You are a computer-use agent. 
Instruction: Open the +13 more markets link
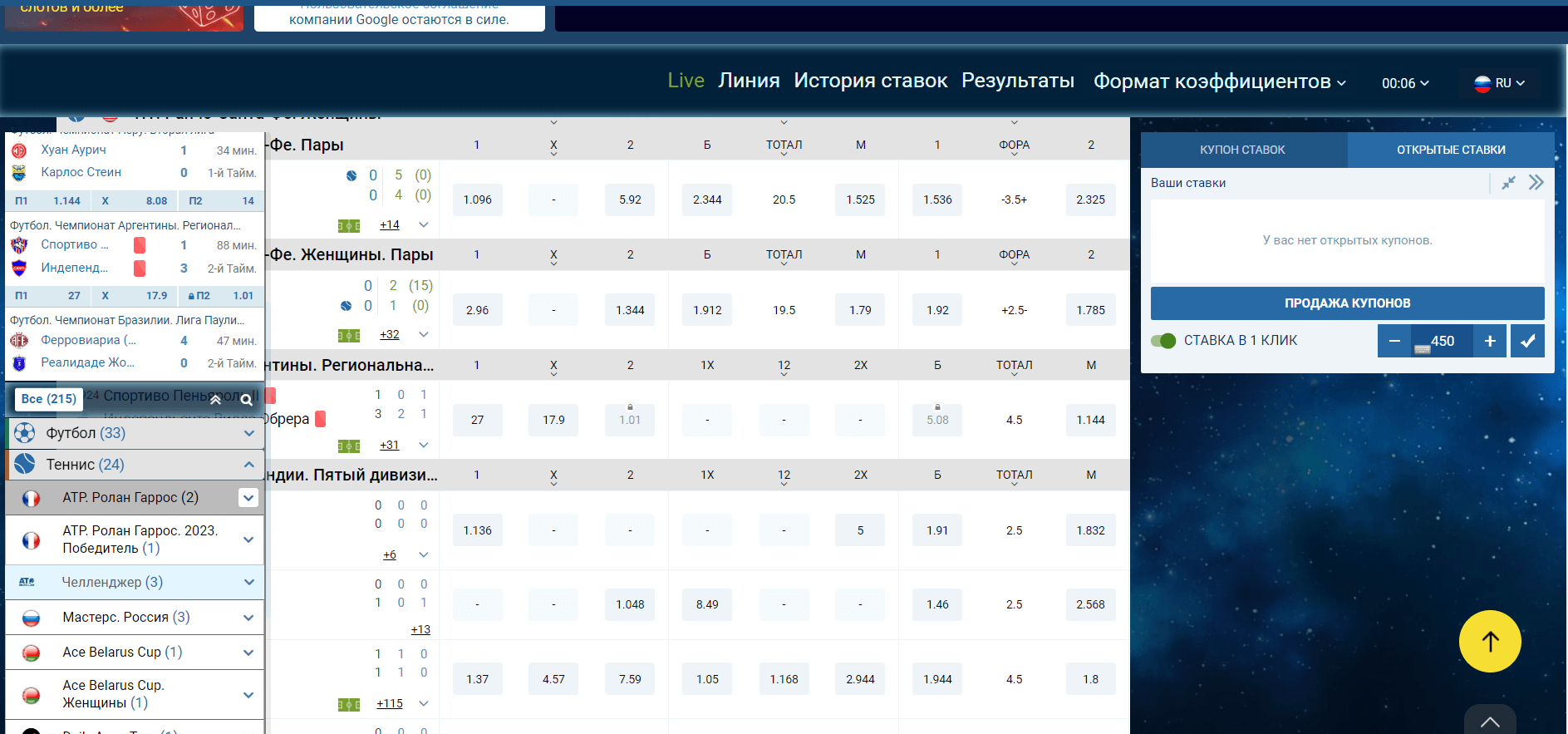[x=420, y=629]
